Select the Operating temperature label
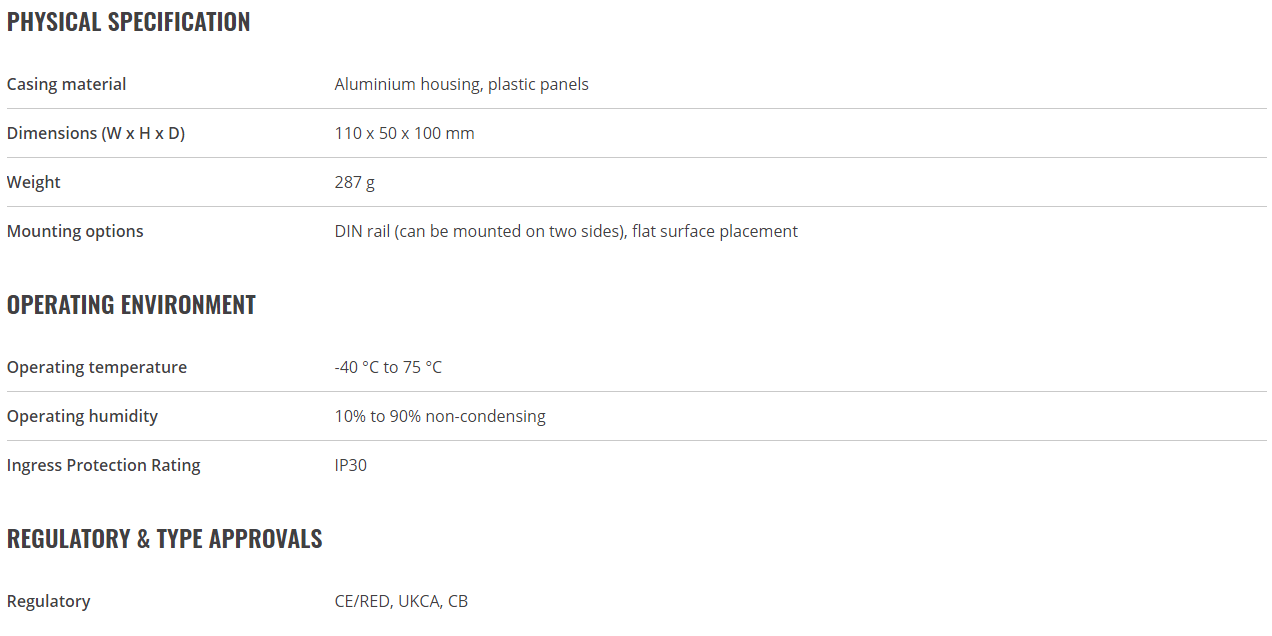 click(x=96, y=367)
